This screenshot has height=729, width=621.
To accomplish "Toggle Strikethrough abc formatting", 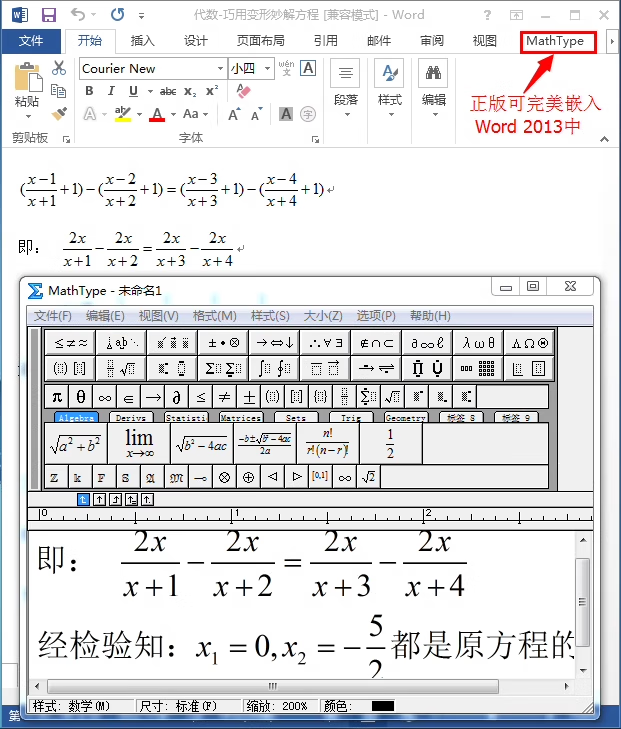I will tap(168, 92).
